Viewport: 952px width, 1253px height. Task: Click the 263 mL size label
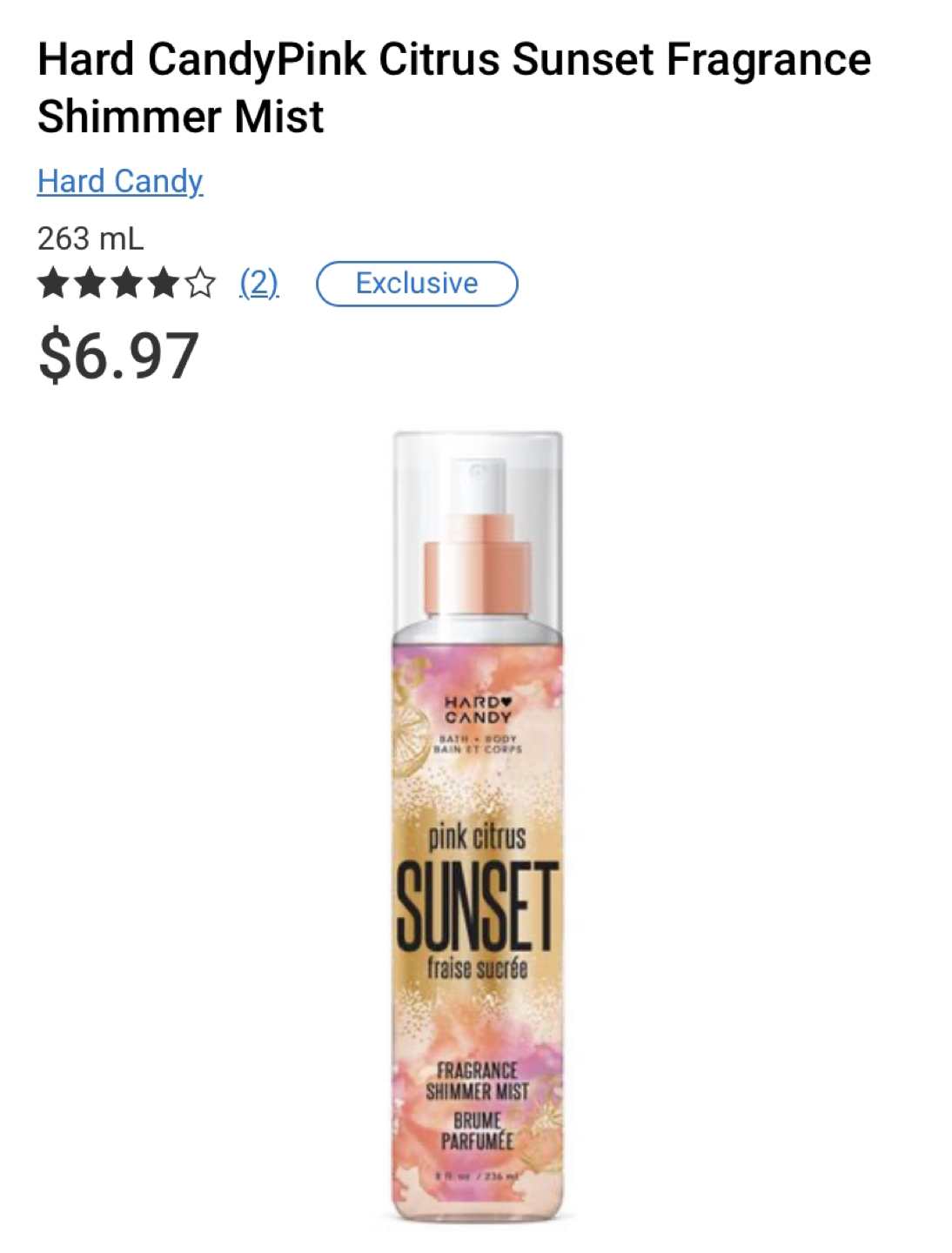pos(91,238)
